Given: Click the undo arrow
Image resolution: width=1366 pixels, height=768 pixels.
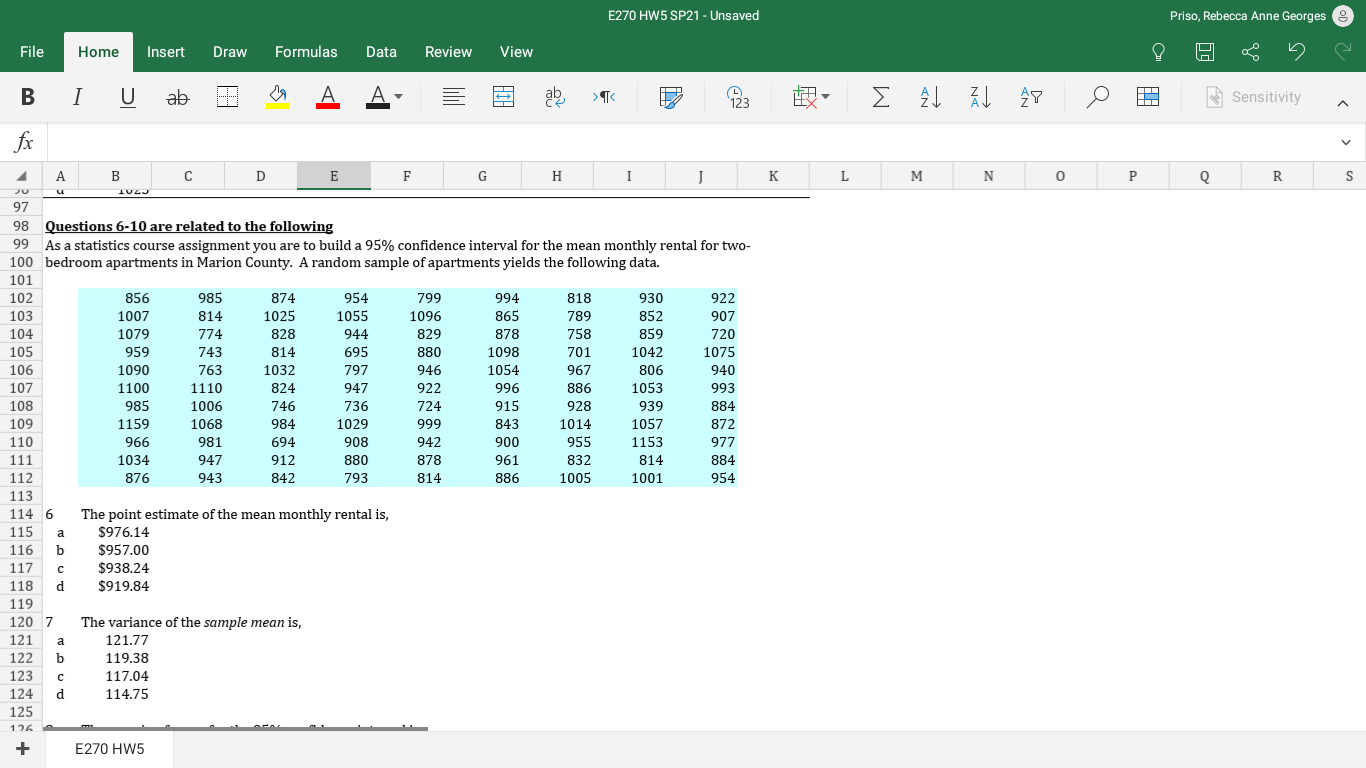Looking at the screenshot, I should click(x=1298, y=52).
